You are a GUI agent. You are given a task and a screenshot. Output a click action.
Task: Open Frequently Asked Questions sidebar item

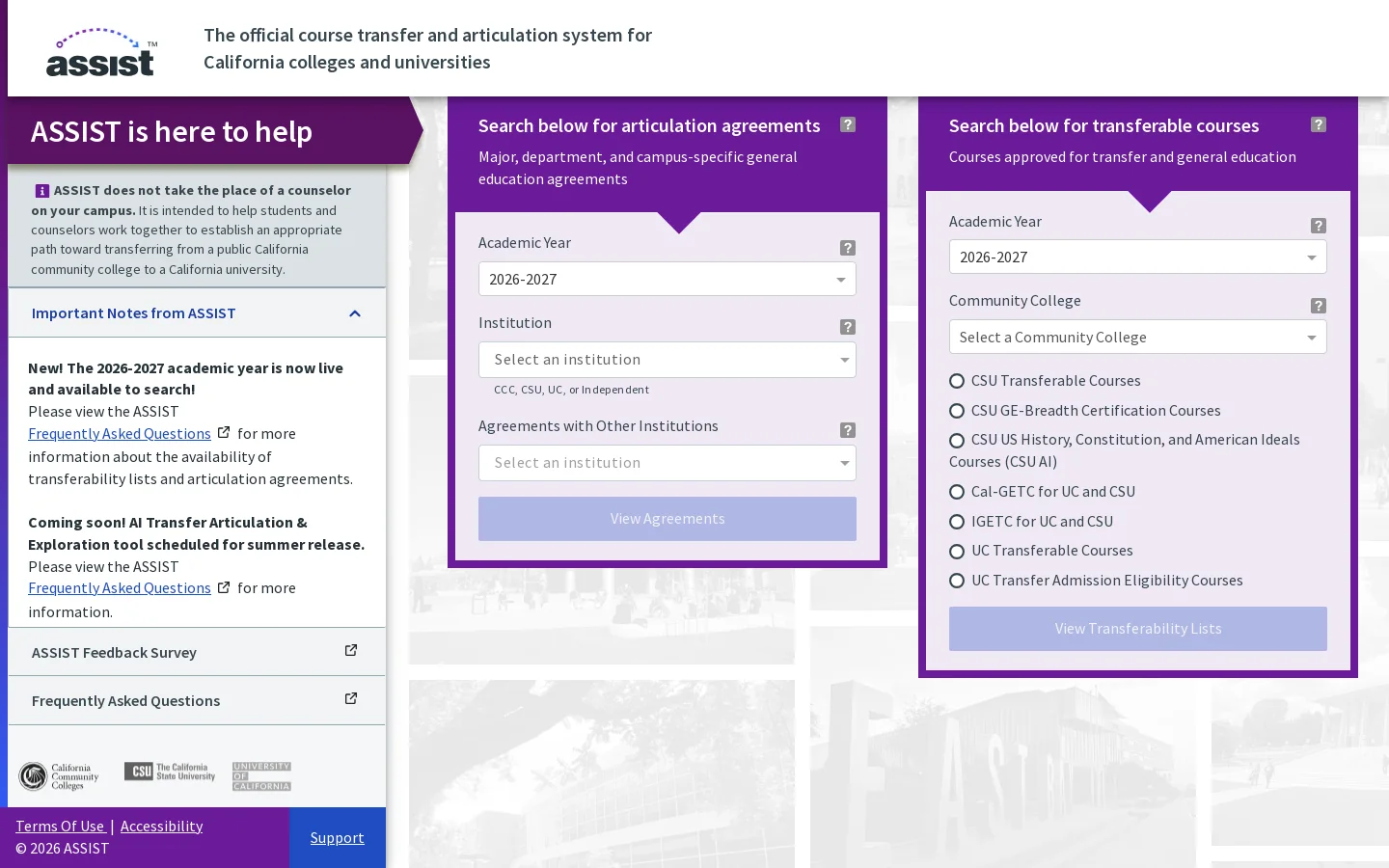click(x=197, y=700)
